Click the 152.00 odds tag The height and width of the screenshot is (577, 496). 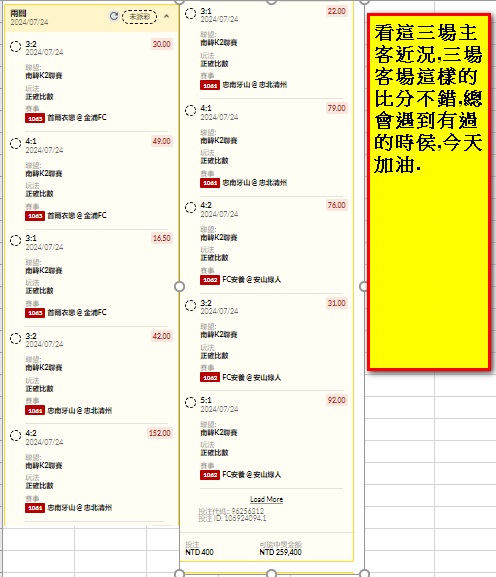click(160, 433)
